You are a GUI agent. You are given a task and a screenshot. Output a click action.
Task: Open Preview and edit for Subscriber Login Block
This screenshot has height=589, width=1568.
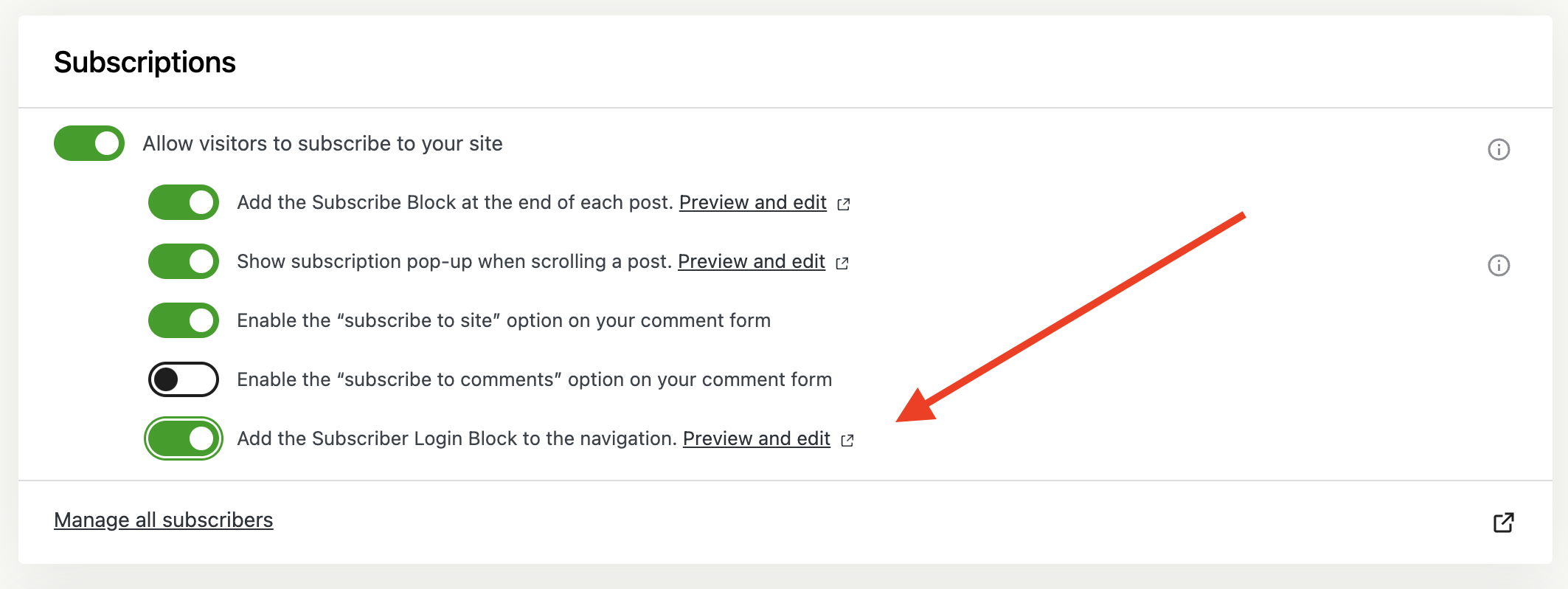coord(757,438)
